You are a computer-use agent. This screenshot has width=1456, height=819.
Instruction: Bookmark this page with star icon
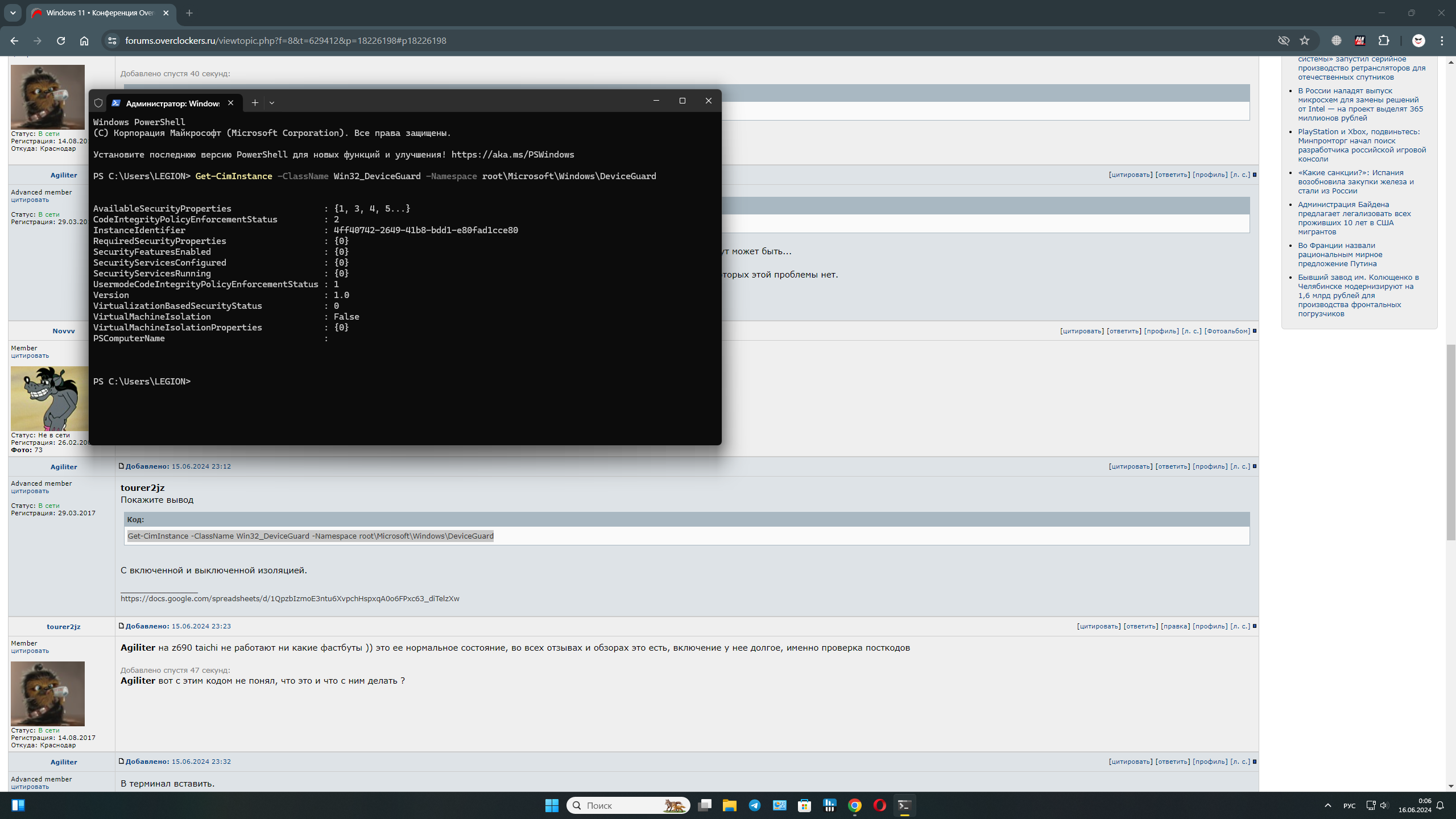point(1305,40)
